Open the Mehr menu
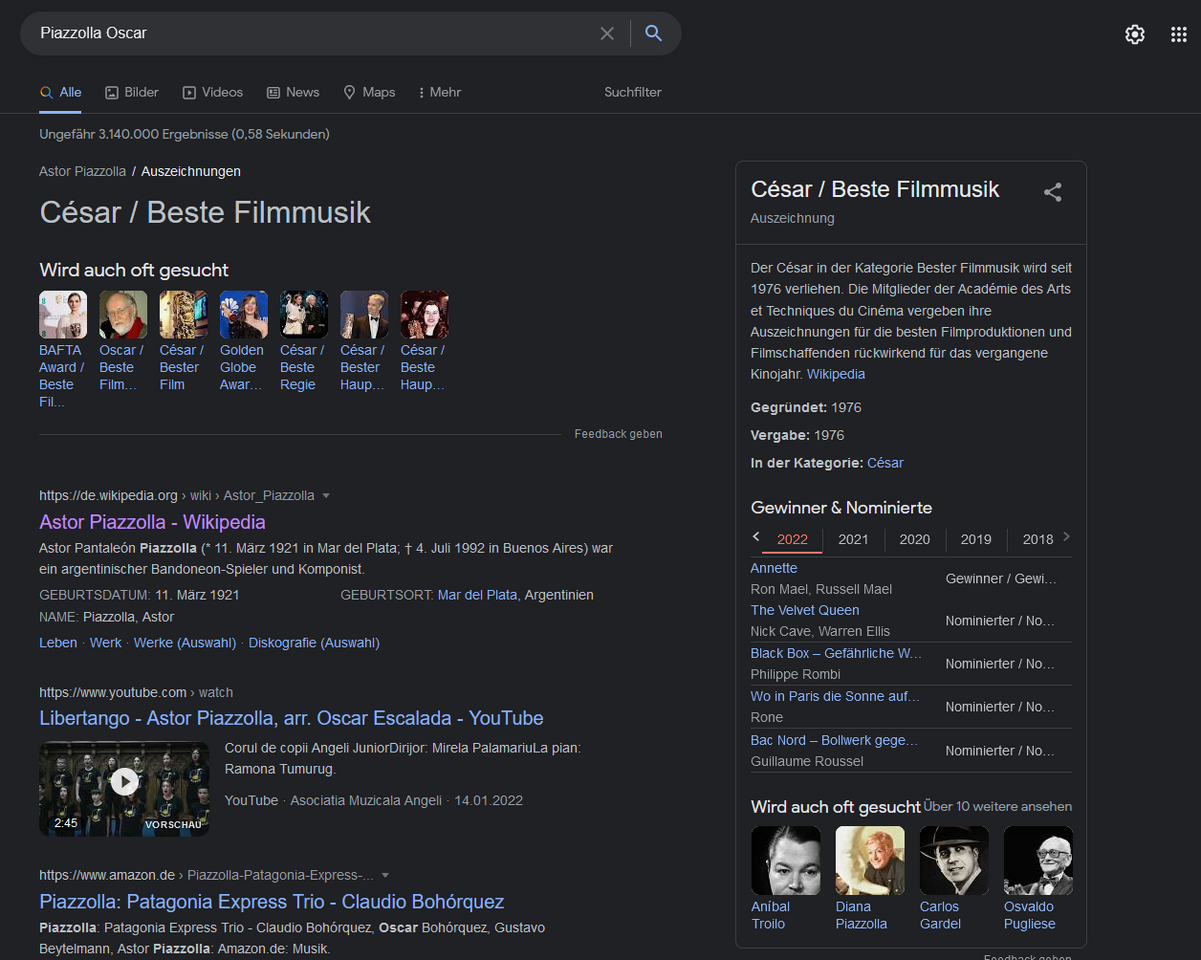Screen dimensions: 1201x960 tap(440, 92)
